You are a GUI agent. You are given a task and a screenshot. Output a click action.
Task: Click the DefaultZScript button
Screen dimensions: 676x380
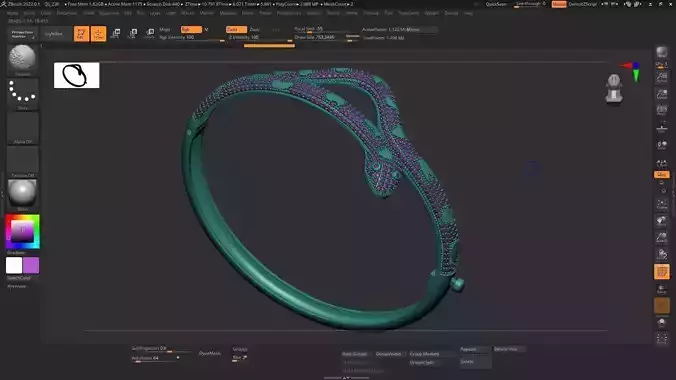click(x=582, y=4)
